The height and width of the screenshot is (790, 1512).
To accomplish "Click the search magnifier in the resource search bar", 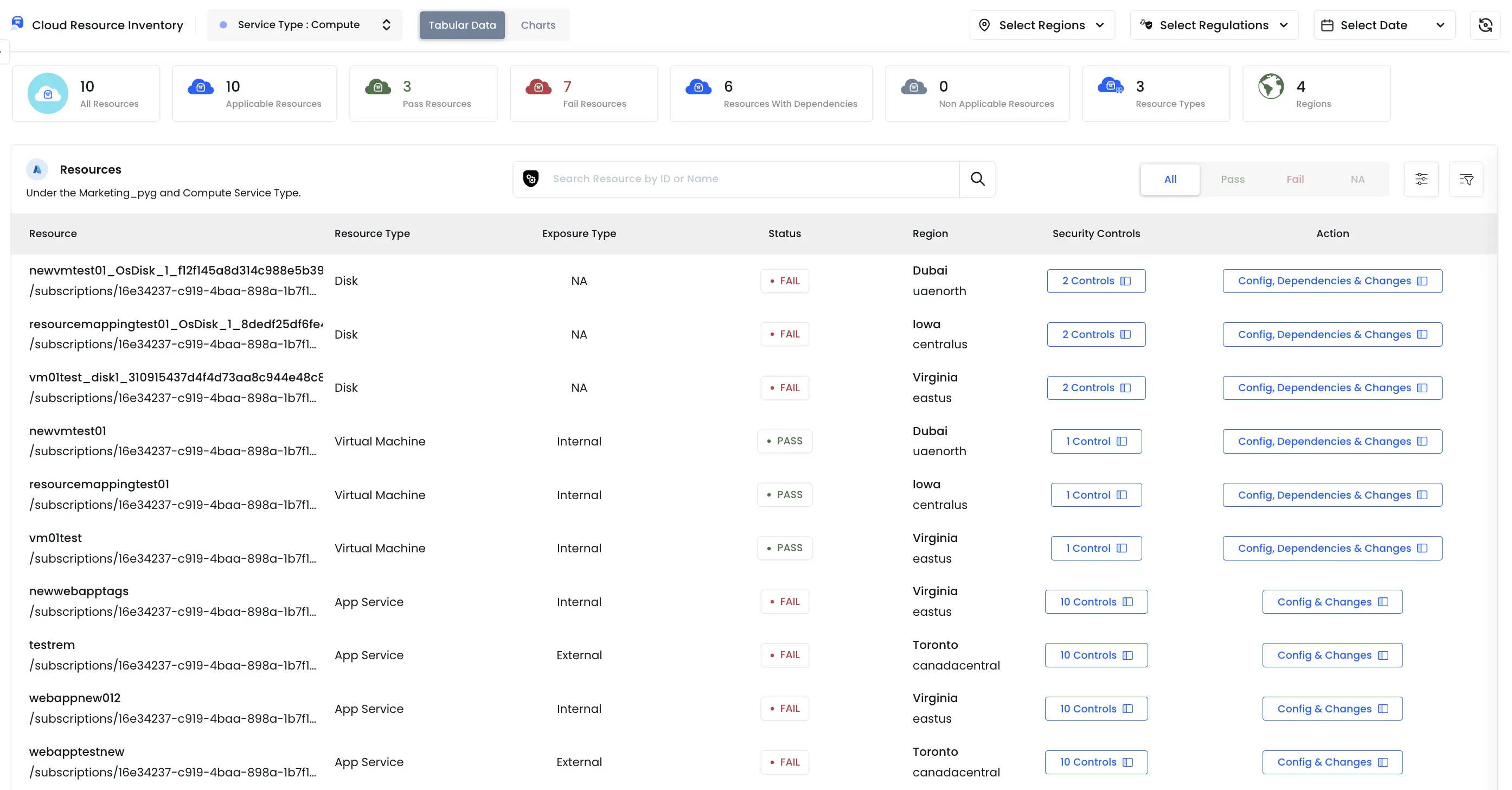I will (977, 179).
